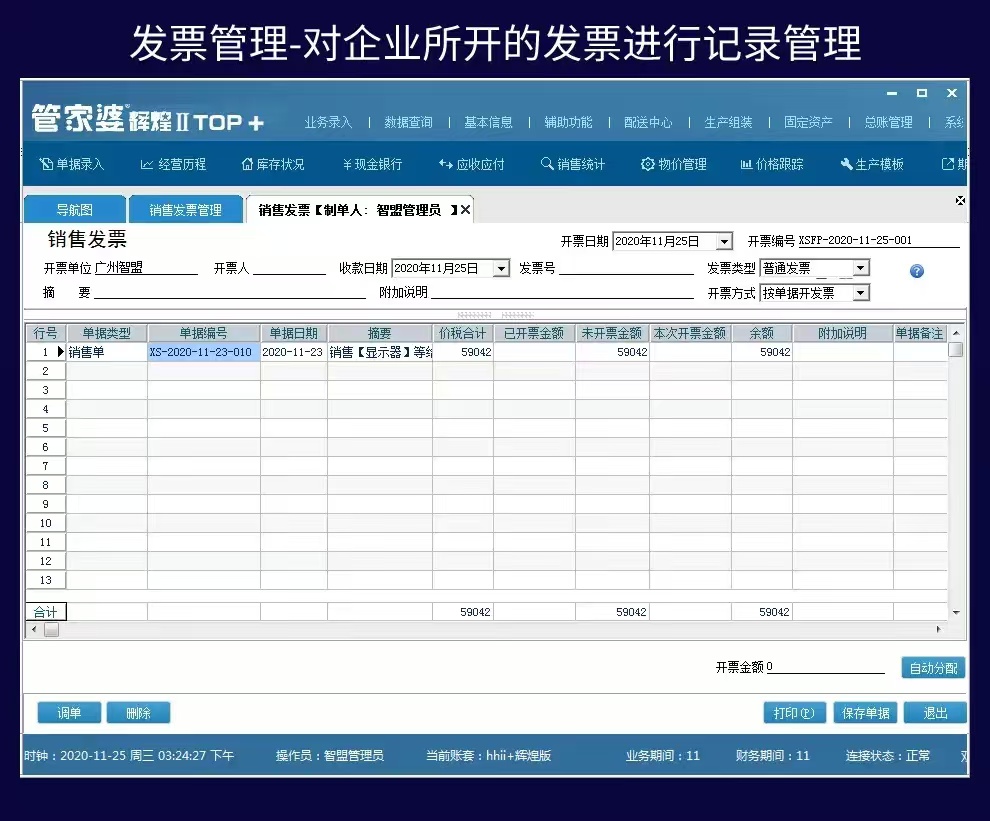Click the horizontal scrollbar thumb
This screenshot has height=821, width=990.
[52, 630]
